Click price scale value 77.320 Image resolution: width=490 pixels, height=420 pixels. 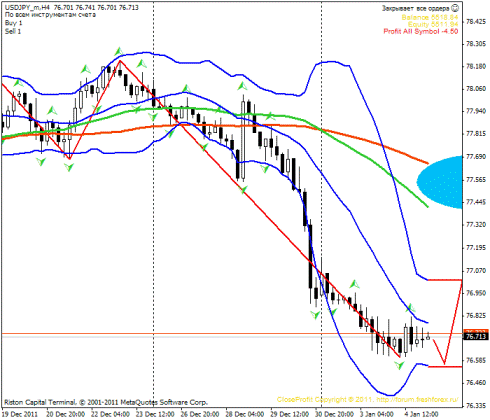pos(476,225)
